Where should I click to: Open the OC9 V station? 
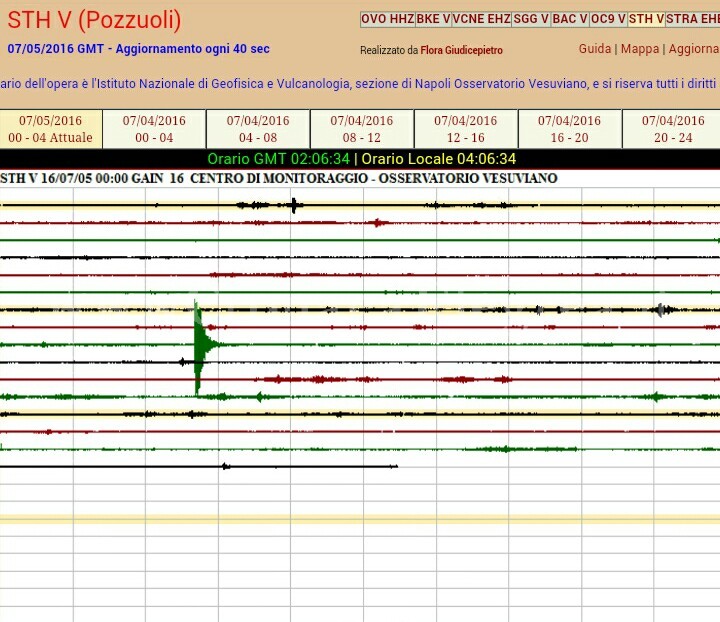point(609,19)
